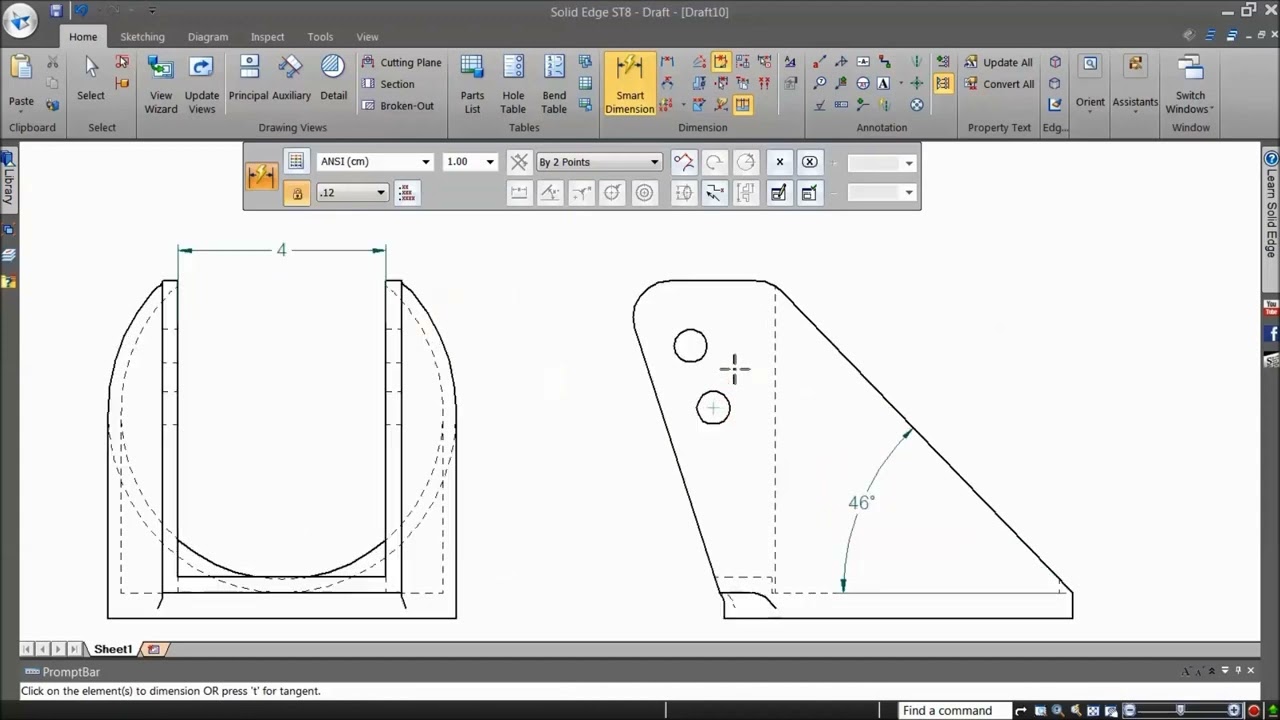This screenshot has height=720, width=1280.
Task: Create a Principal view
Action: point(248,78)
